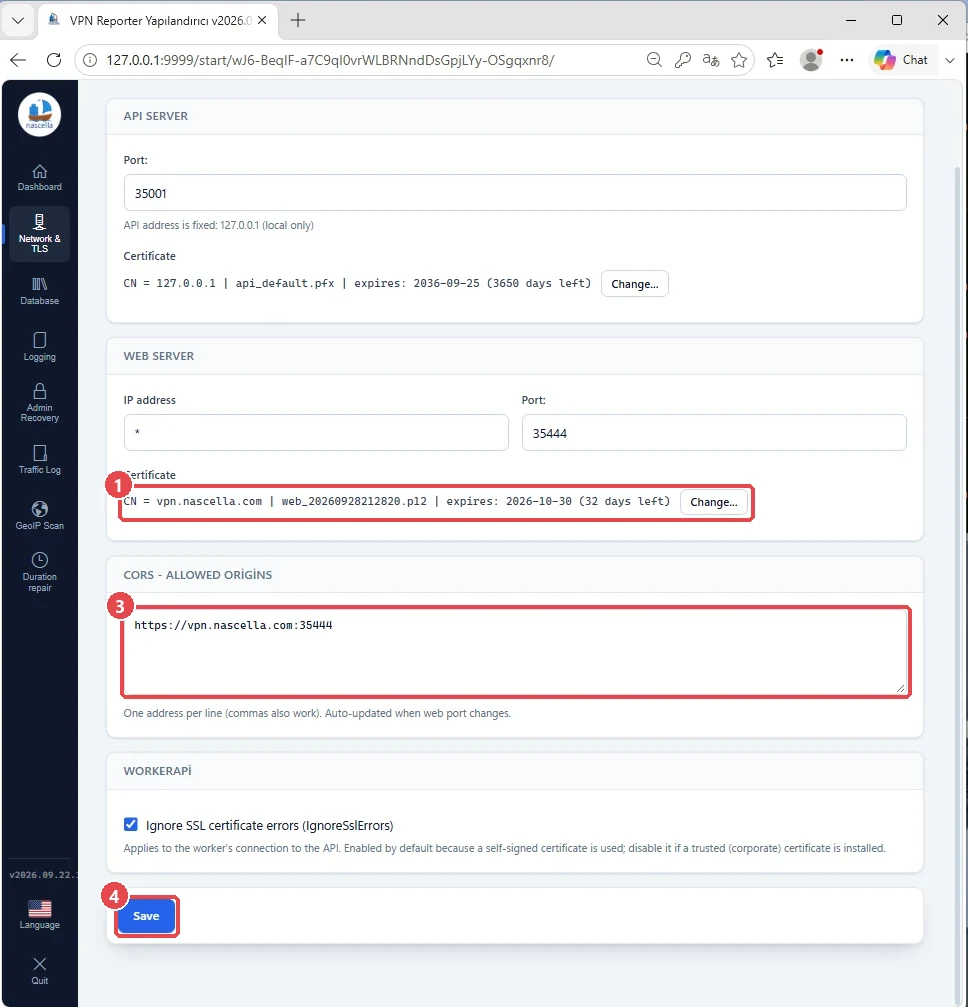Viewport: 968px width, 1007px height.
Task: Open Traffic Log page
Action: 39,460
